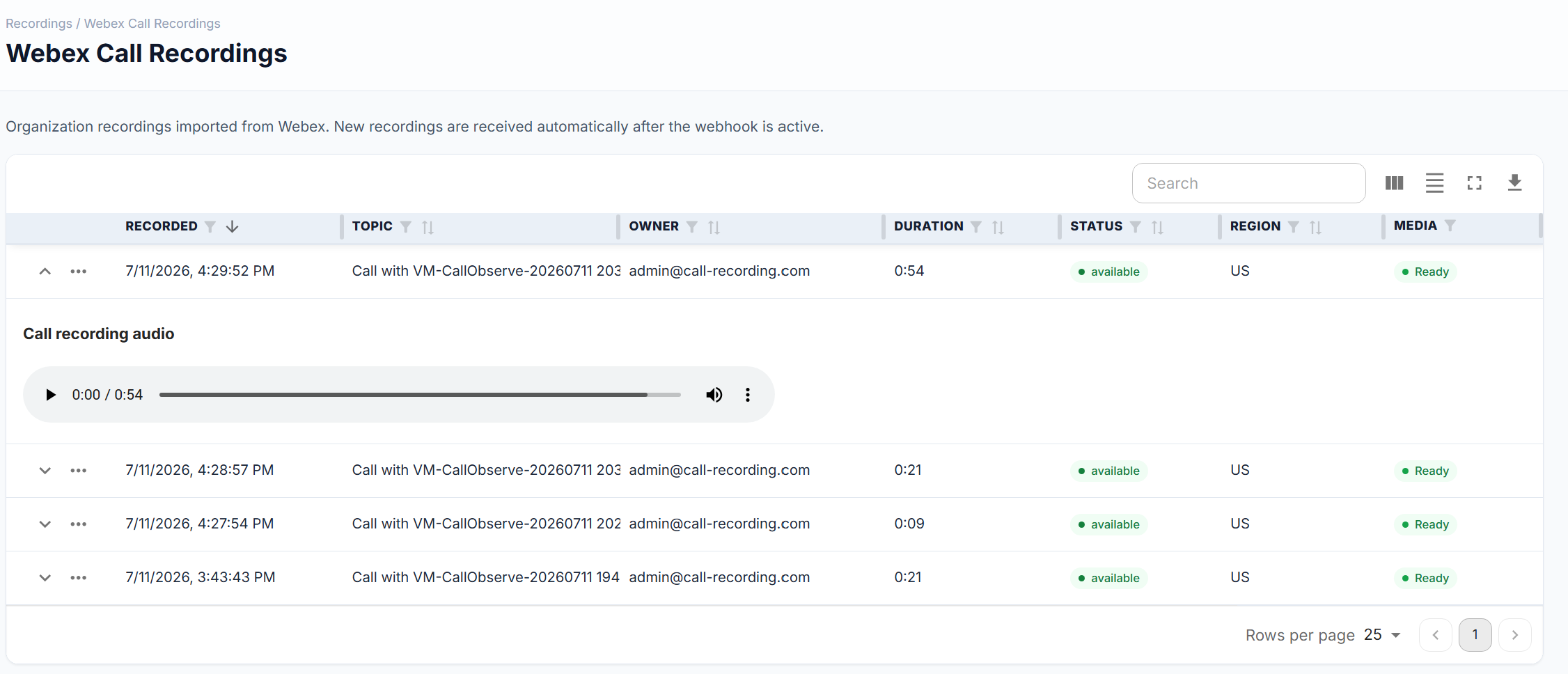This screenshot has width=1568, height=674.
Task: Click the TOPIC column header
Action: click(x=373, y=226)
